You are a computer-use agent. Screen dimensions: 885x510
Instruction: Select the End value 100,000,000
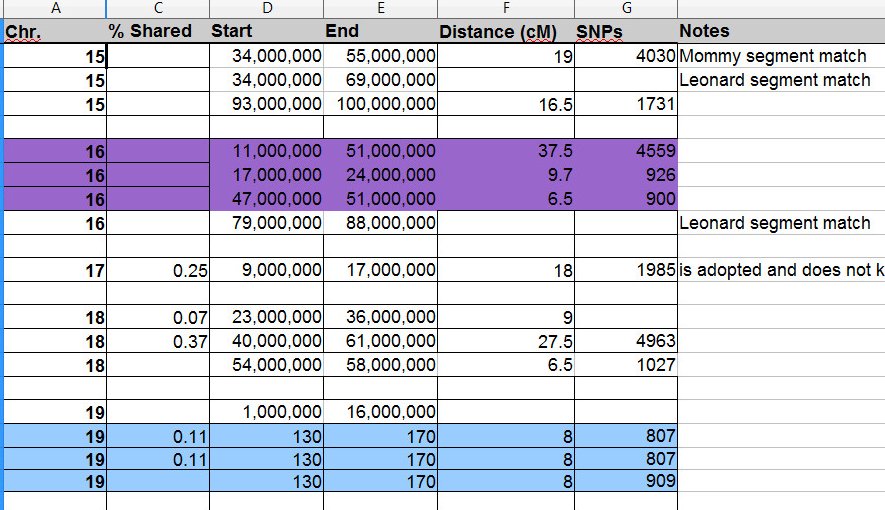(x=380, y=104)
